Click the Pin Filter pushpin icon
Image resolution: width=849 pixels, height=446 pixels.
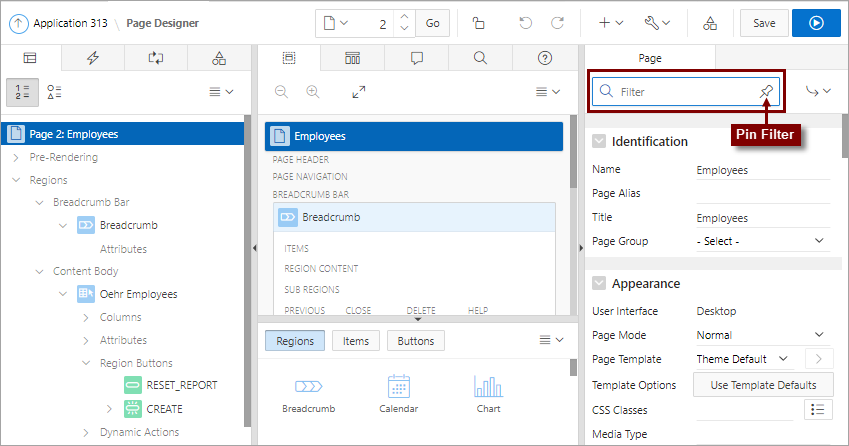[x=766, y=91]
